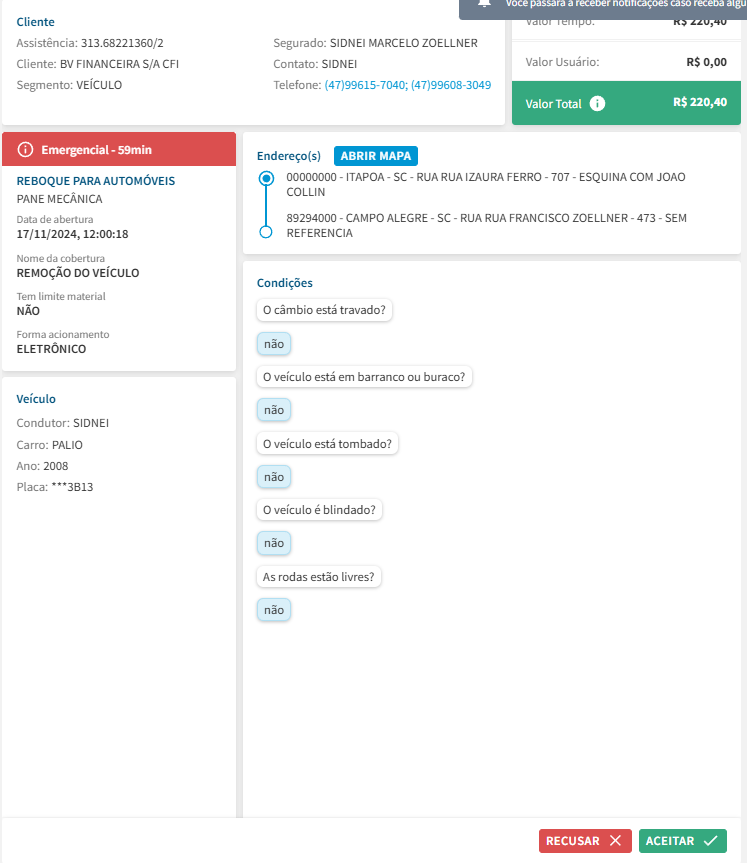Click the Endereço(s) section heading
The image size is (747, 863).
(288, 156)
